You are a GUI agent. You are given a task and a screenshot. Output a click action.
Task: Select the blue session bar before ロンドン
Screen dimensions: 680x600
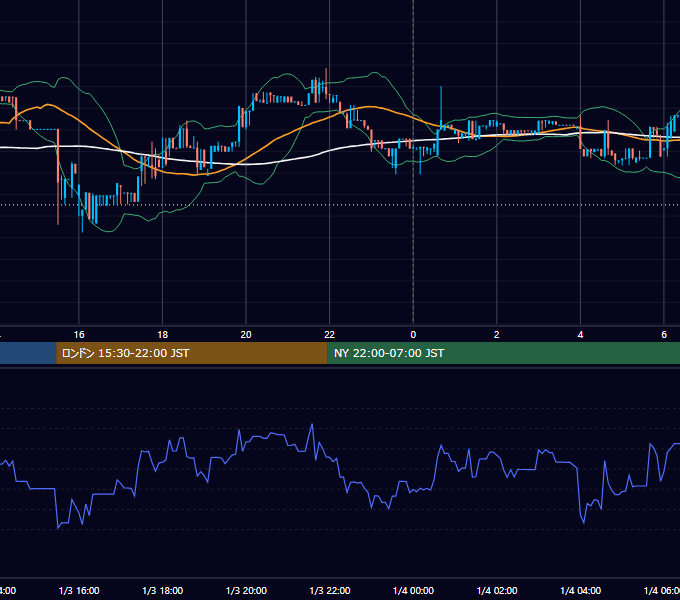click(28, 353)
